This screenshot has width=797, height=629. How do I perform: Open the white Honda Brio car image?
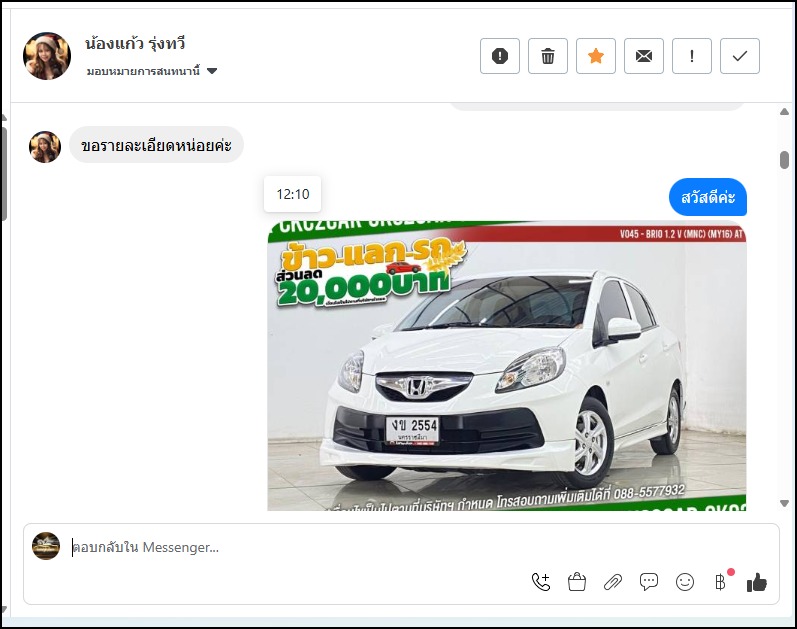tap(506, 365)
